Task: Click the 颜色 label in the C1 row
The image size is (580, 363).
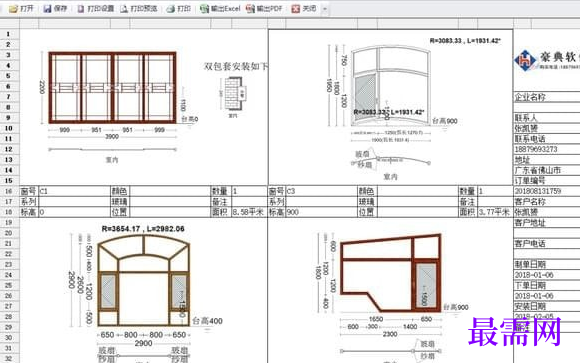Action: [120, 191]
